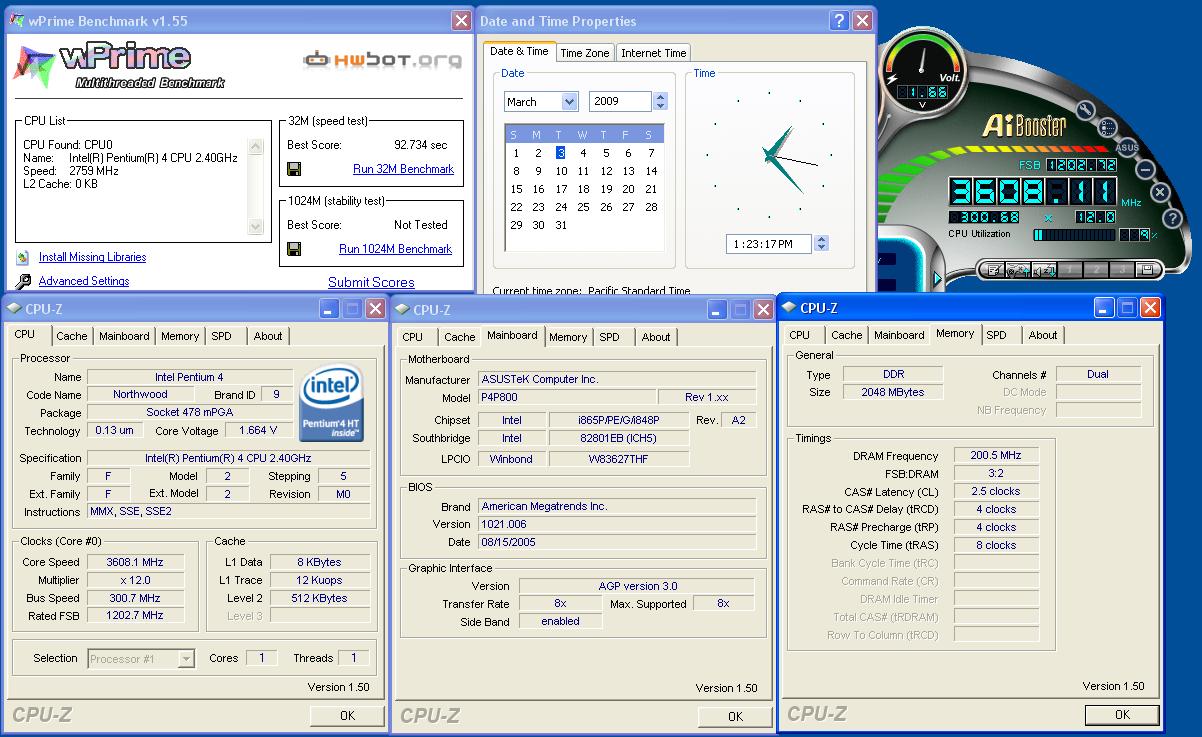1202x737 pixels.
Task: Click title icon of CPU-Z Mainboard window
Action: coord(401,310)
